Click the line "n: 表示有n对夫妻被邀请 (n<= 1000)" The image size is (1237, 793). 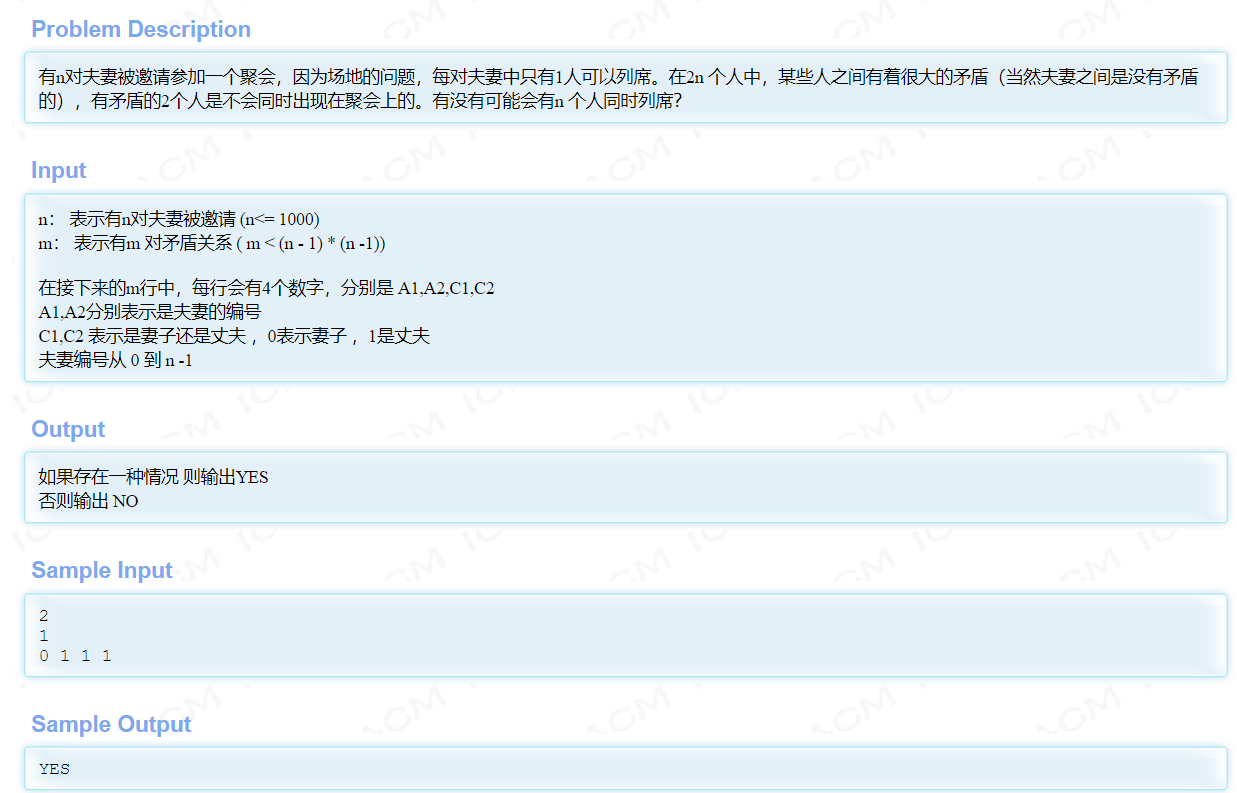[179, 219]
